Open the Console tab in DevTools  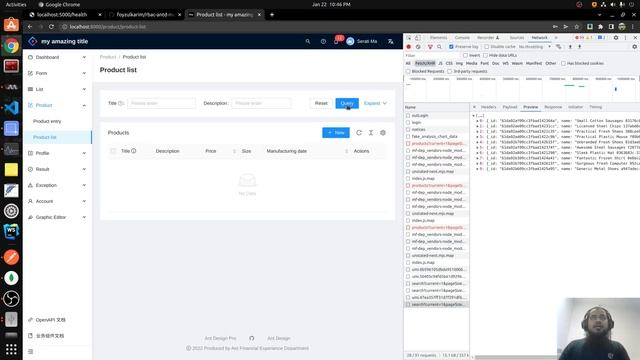(x=462, y=38)
